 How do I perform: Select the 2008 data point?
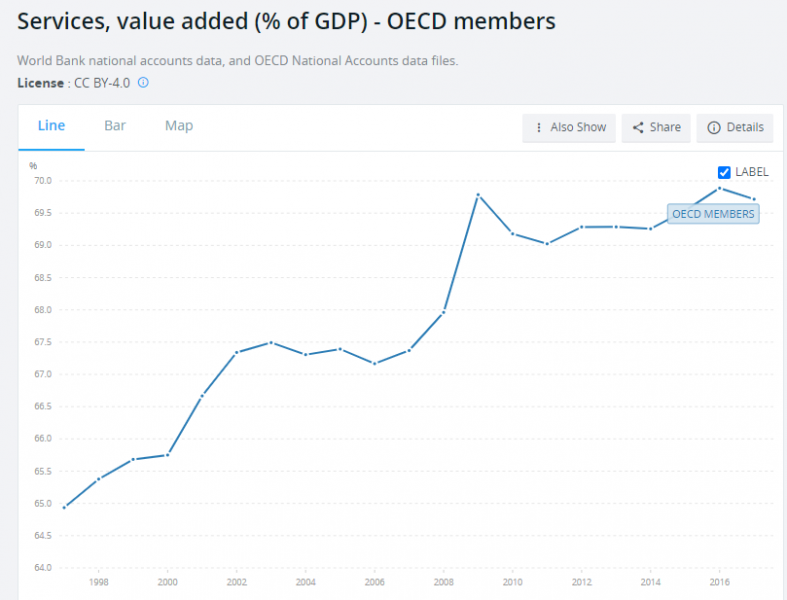click(x=443, y=312)
